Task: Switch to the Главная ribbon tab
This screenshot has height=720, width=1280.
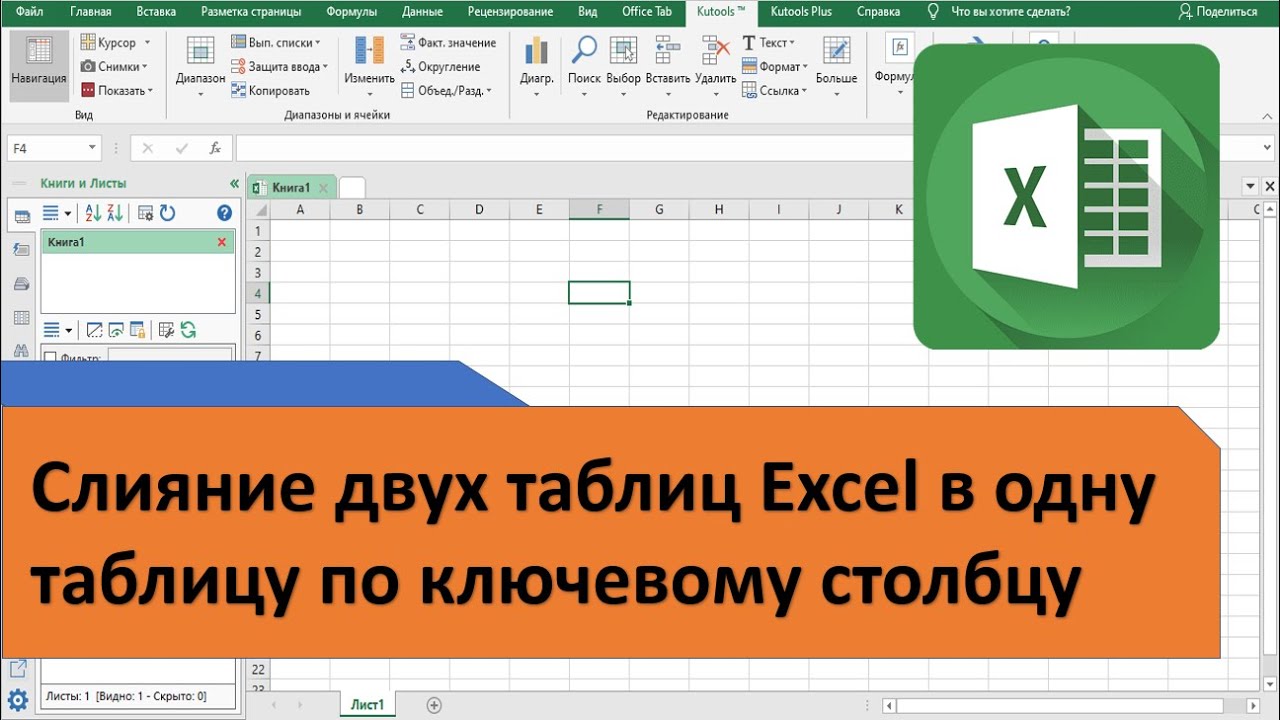Action: point(91,12)
